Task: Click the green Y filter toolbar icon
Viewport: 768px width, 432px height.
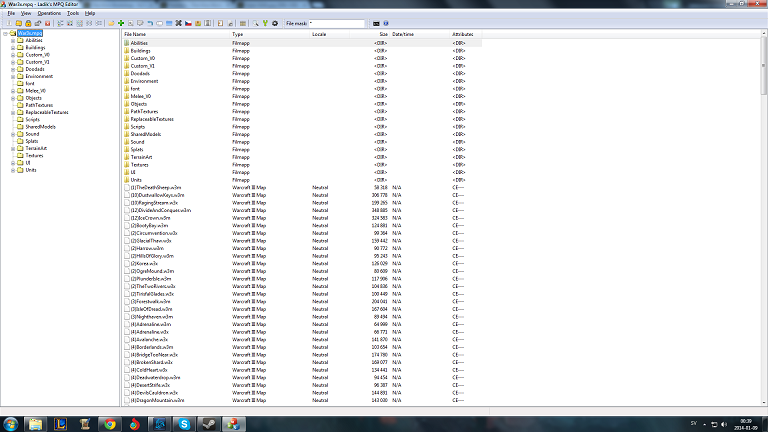Action: pos(265,23)
